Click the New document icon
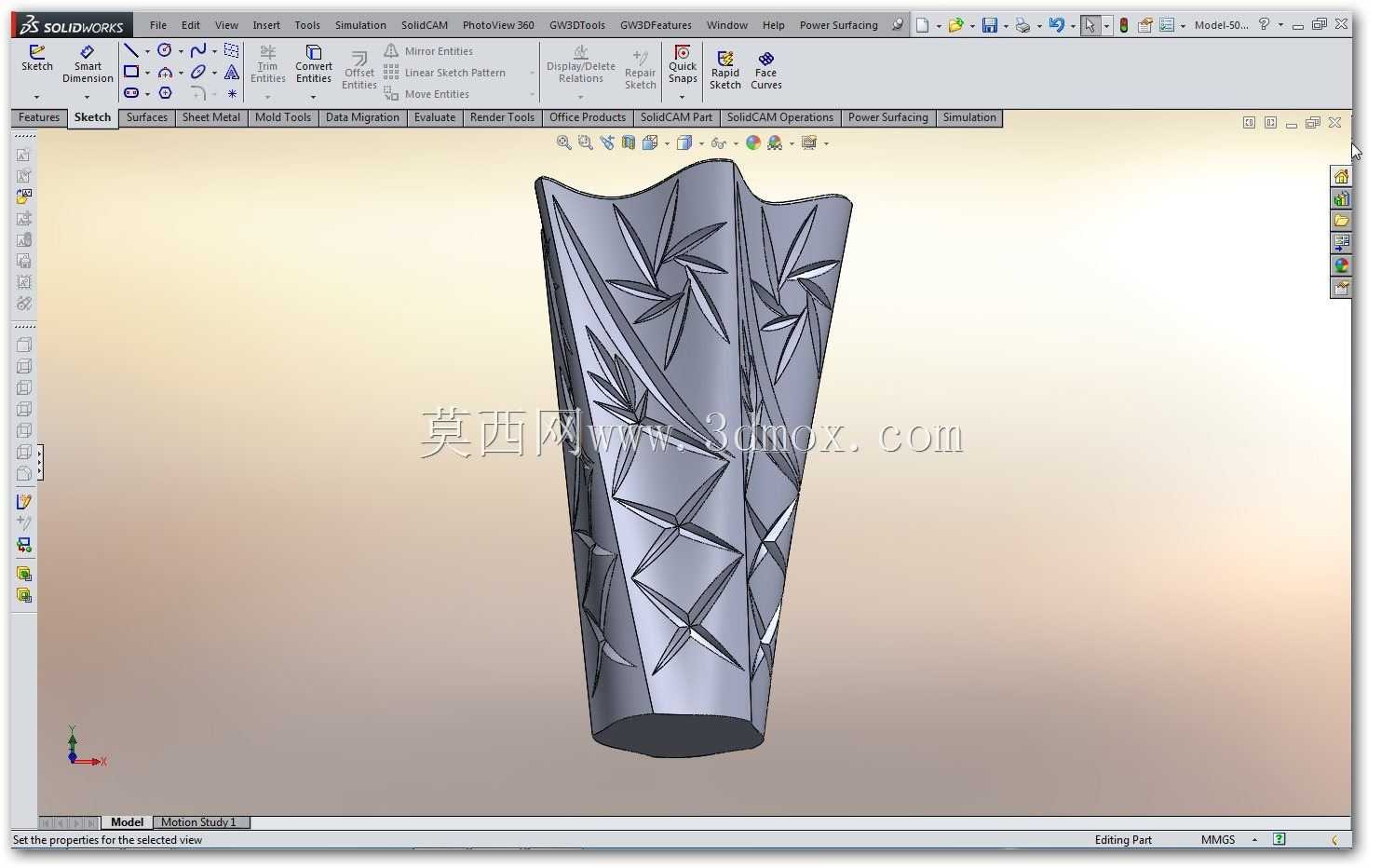Viewport: 1381px width, 868px height. (922, 25)
